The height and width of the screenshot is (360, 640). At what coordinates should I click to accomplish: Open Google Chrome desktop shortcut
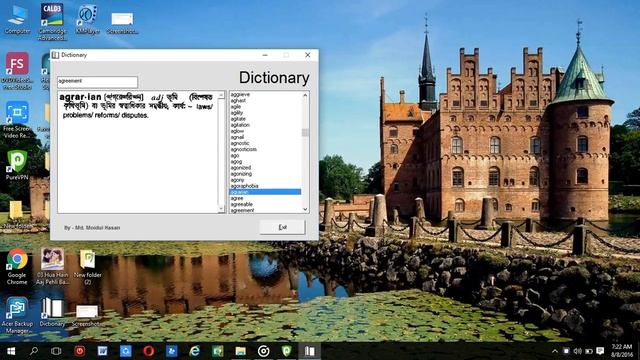pyautogui.click(x=17, y=267)
